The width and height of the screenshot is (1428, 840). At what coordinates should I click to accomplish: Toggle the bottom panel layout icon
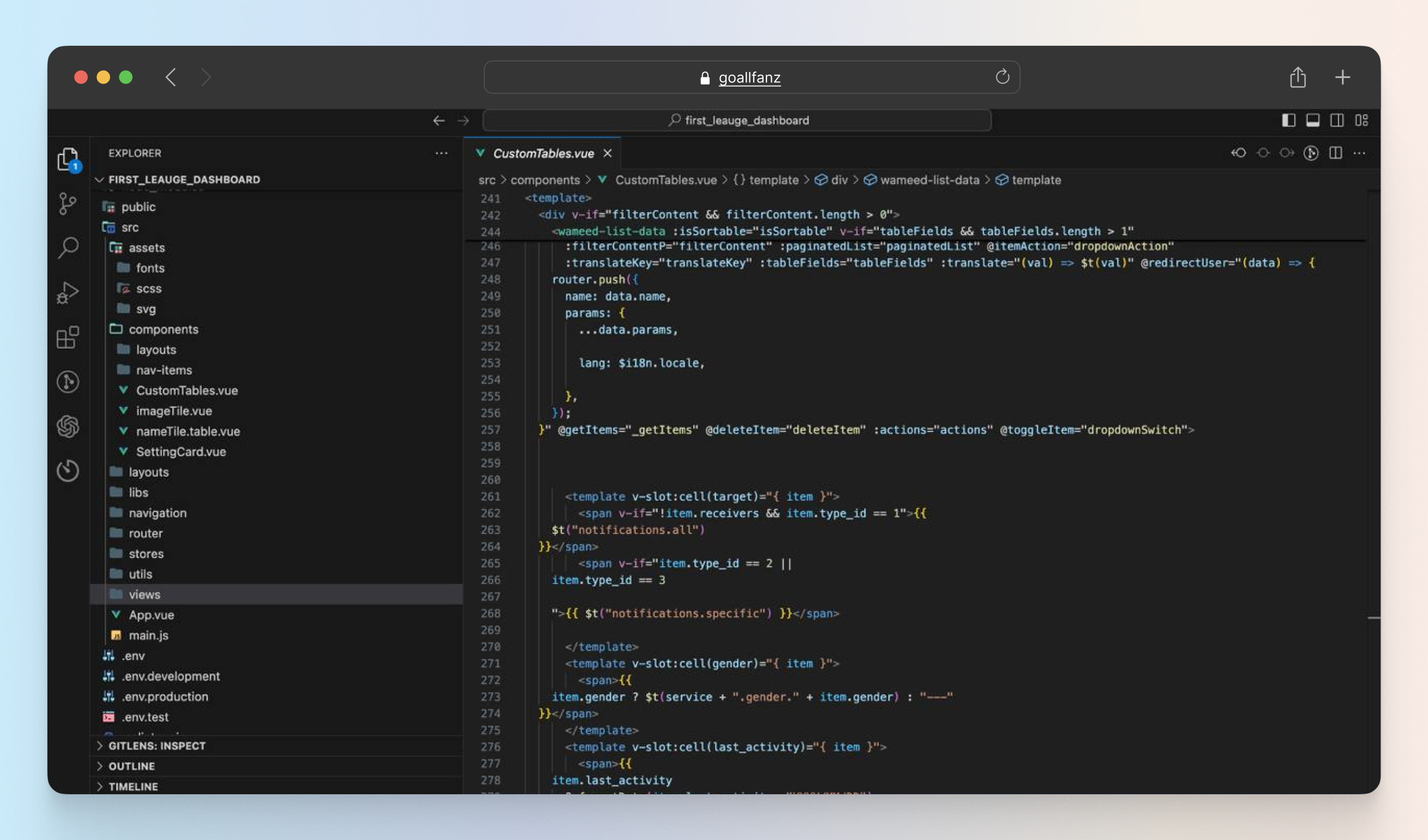1312,120
